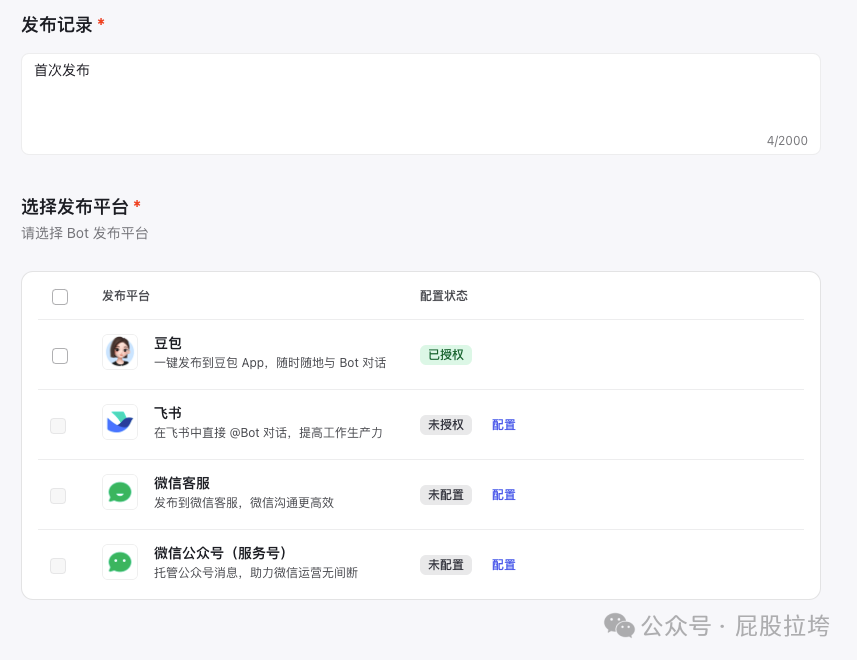Click the 微信公众号 (服务号) platform name
Screen dimensions: 857x660
220,553
